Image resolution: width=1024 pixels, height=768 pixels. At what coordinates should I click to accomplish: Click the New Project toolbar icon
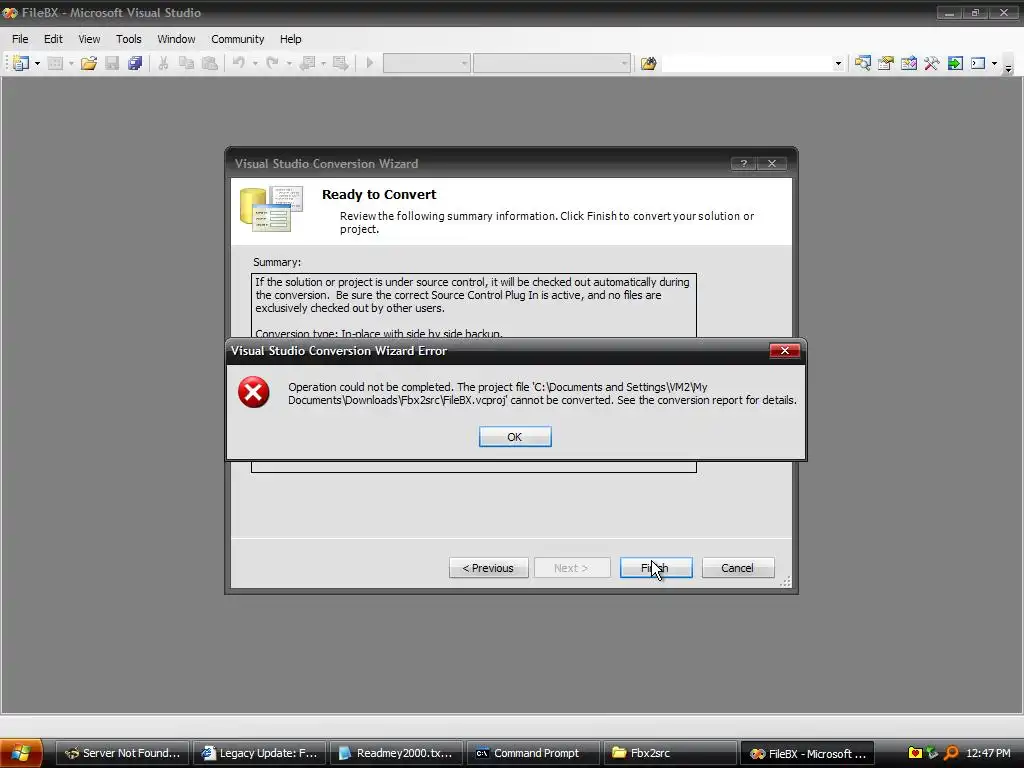click(x=20, y=63)
